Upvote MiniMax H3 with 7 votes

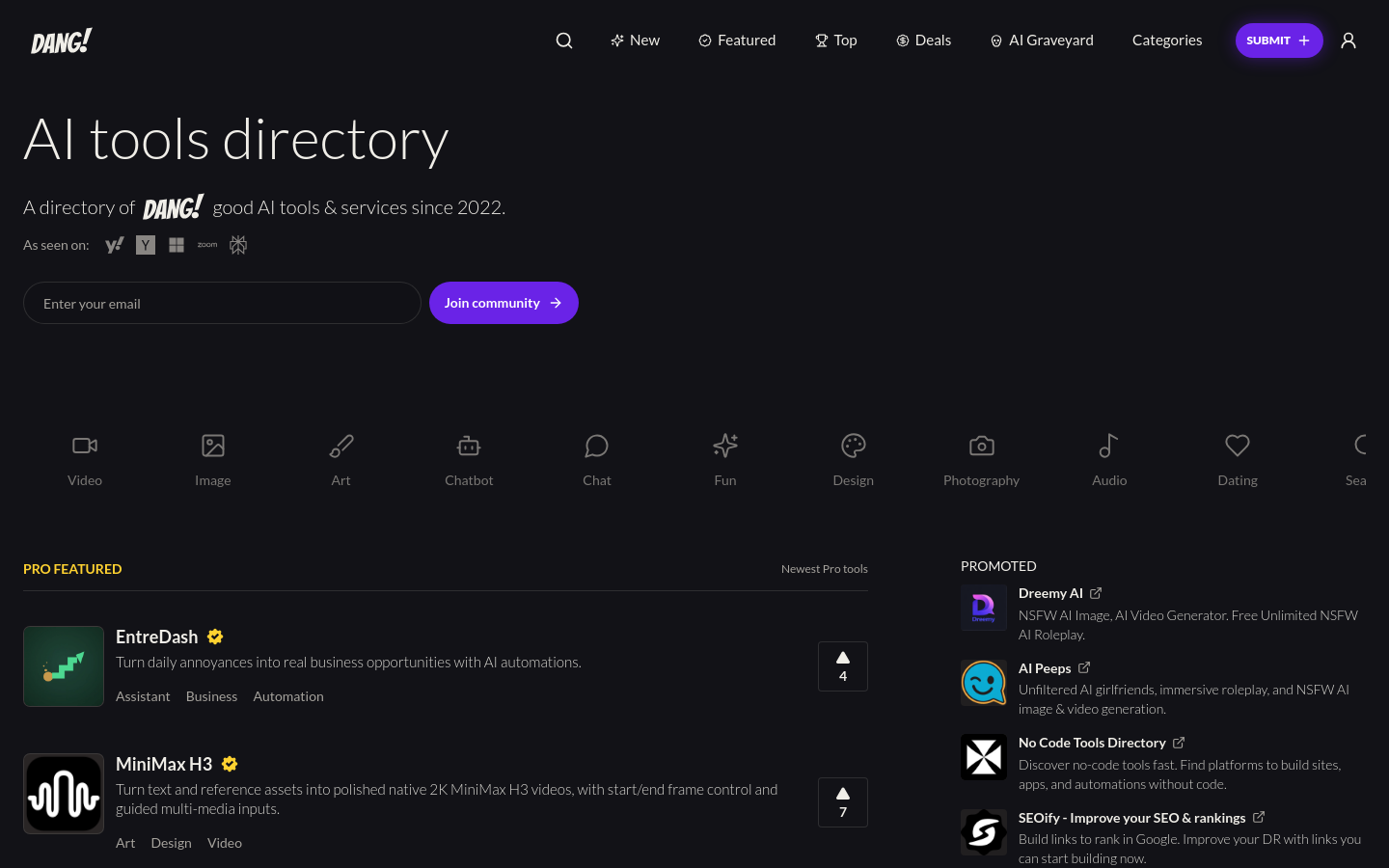tap(843, 802)
